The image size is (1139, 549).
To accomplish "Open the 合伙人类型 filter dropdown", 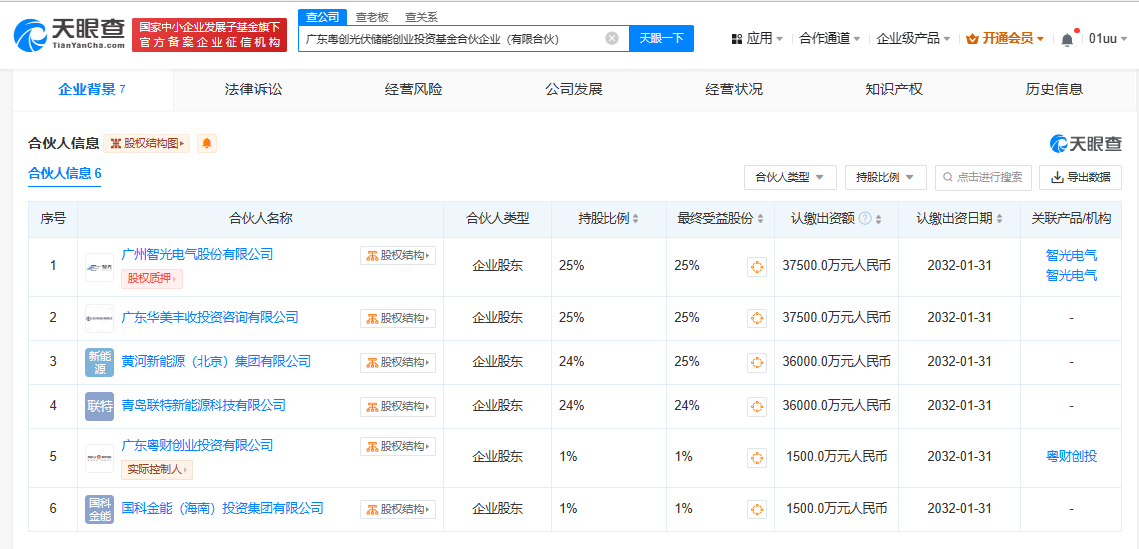I will coord(789,177).
